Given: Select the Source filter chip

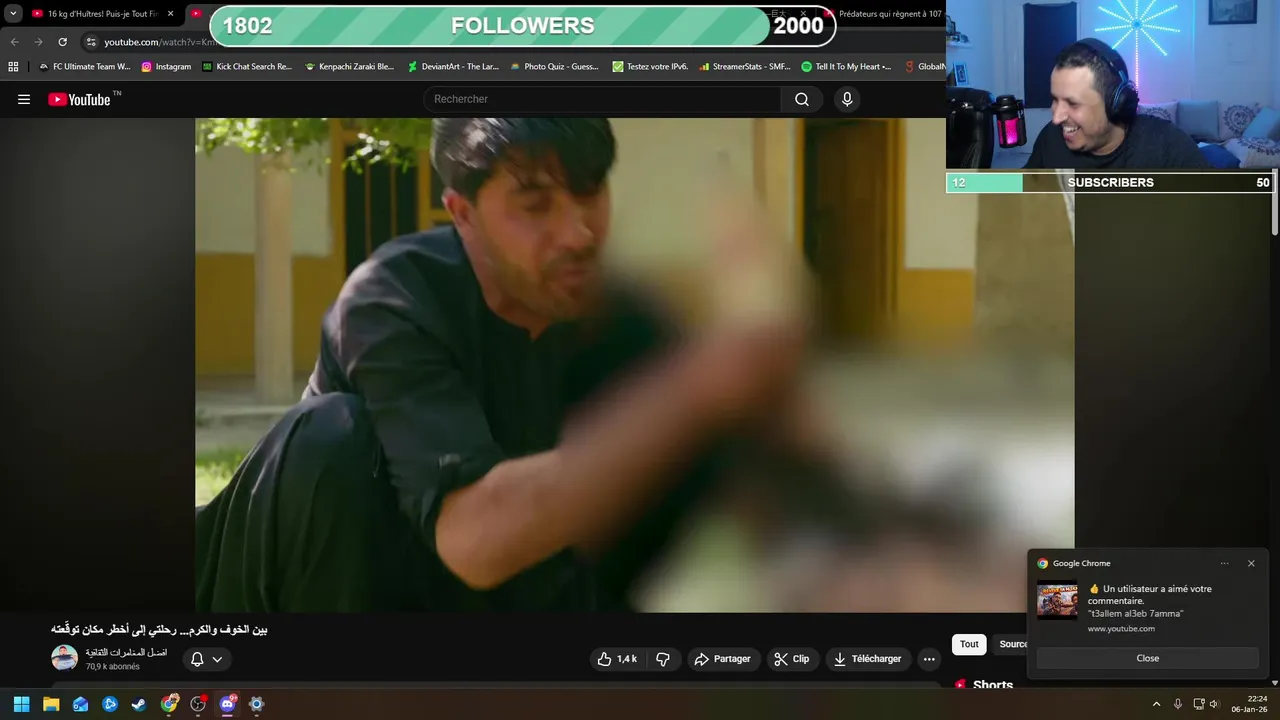Looking at the screenshot, I should (1012, 644).
